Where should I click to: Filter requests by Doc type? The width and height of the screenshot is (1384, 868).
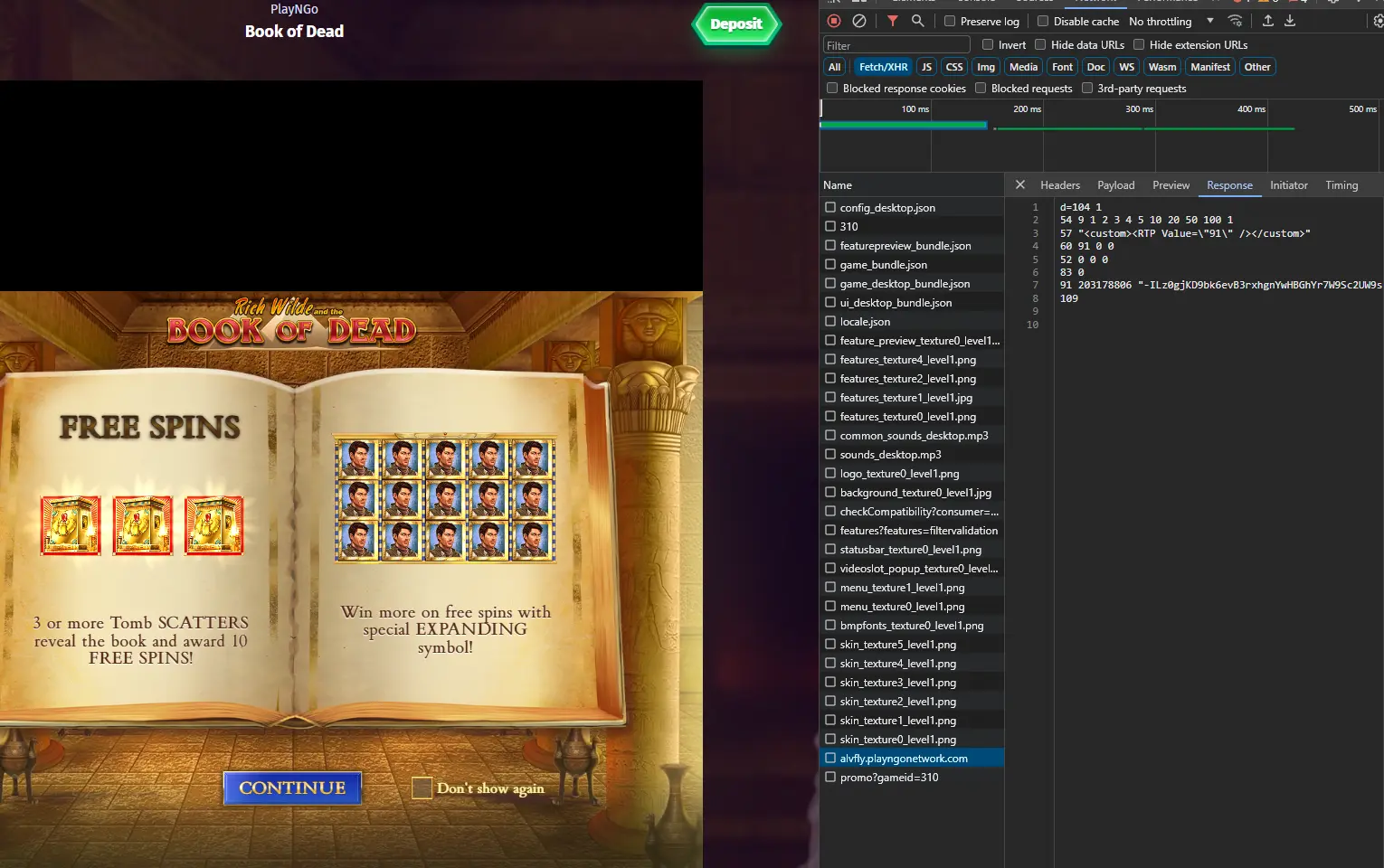click(1095, 67)
